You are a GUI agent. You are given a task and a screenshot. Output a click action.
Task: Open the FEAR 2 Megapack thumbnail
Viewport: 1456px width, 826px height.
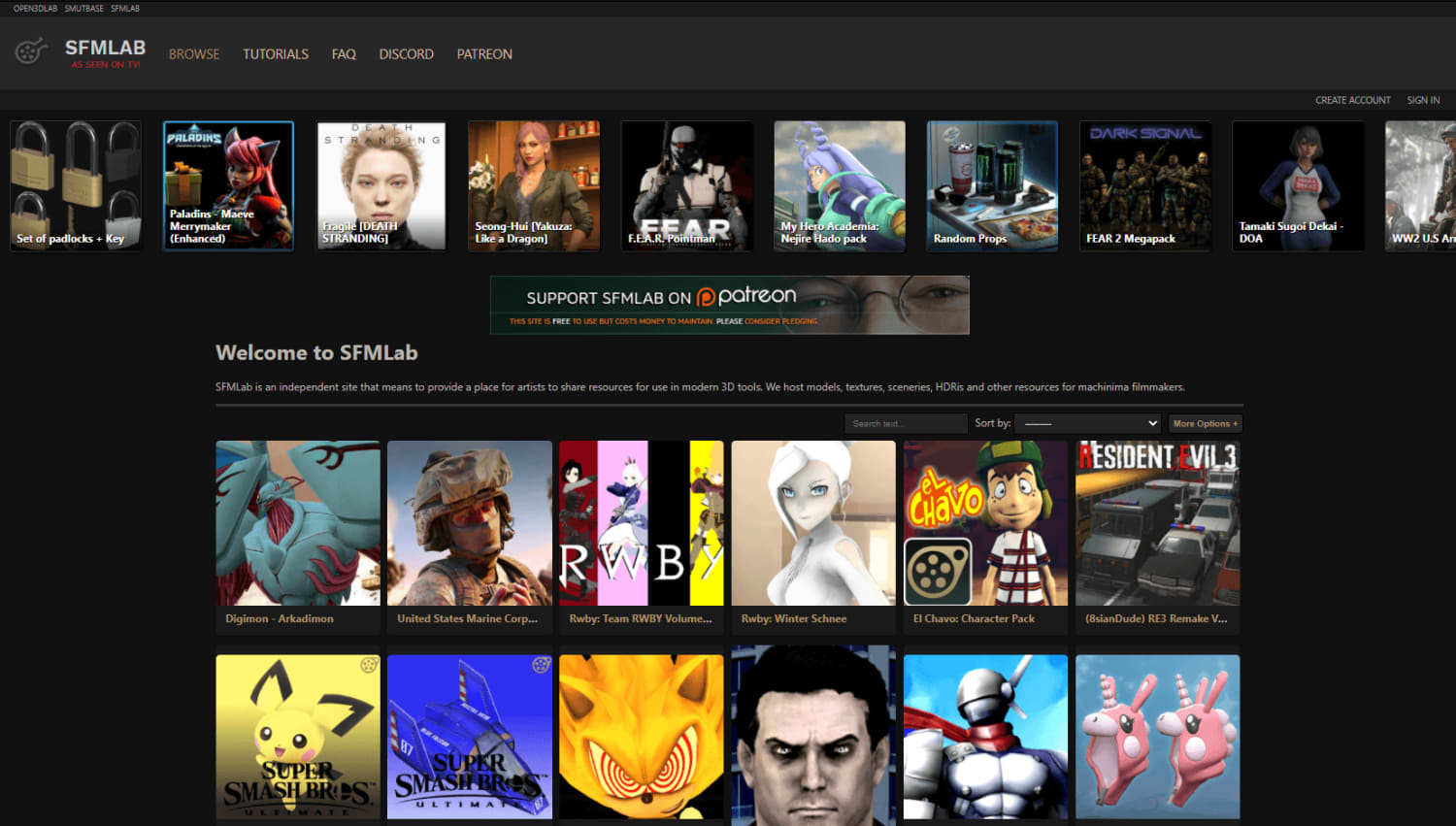coord(1145,186)
